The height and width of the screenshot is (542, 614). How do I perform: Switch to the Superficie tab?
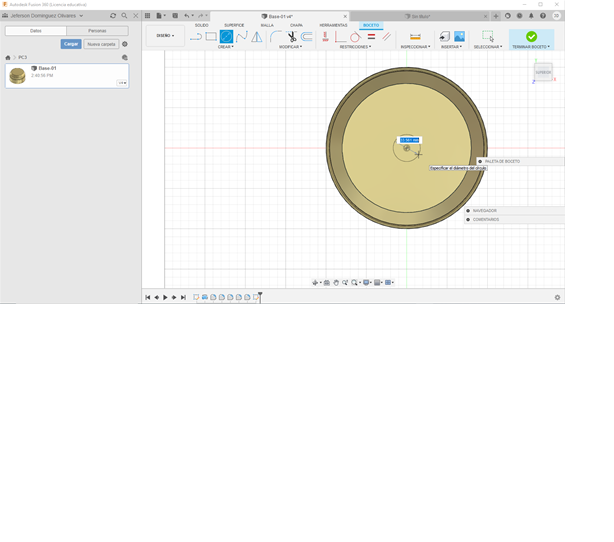234,25
